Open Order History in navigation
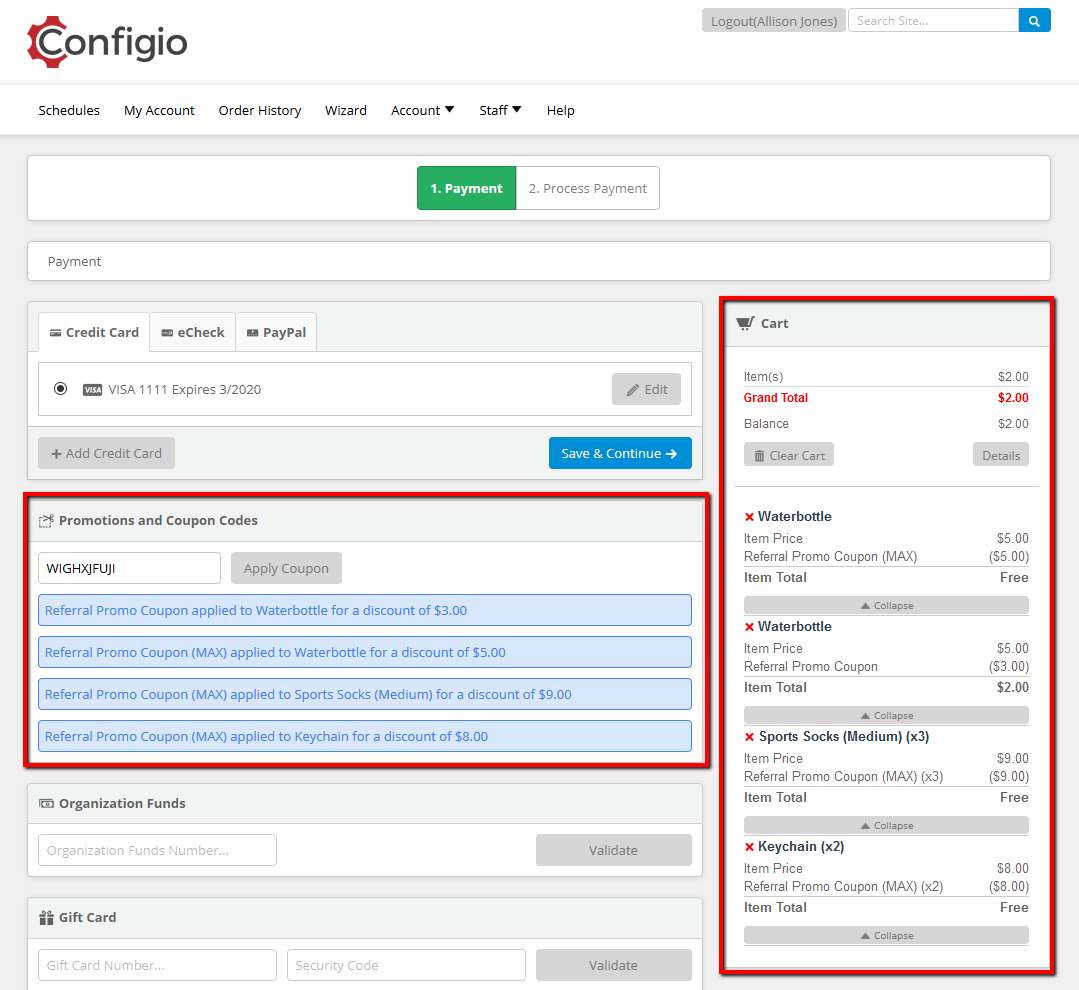 pos(259,110)
